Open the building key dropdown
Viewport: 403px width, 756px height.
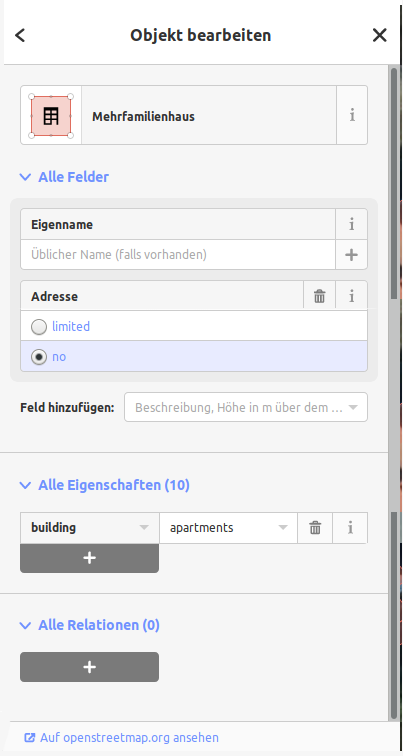tap(90, 528)
